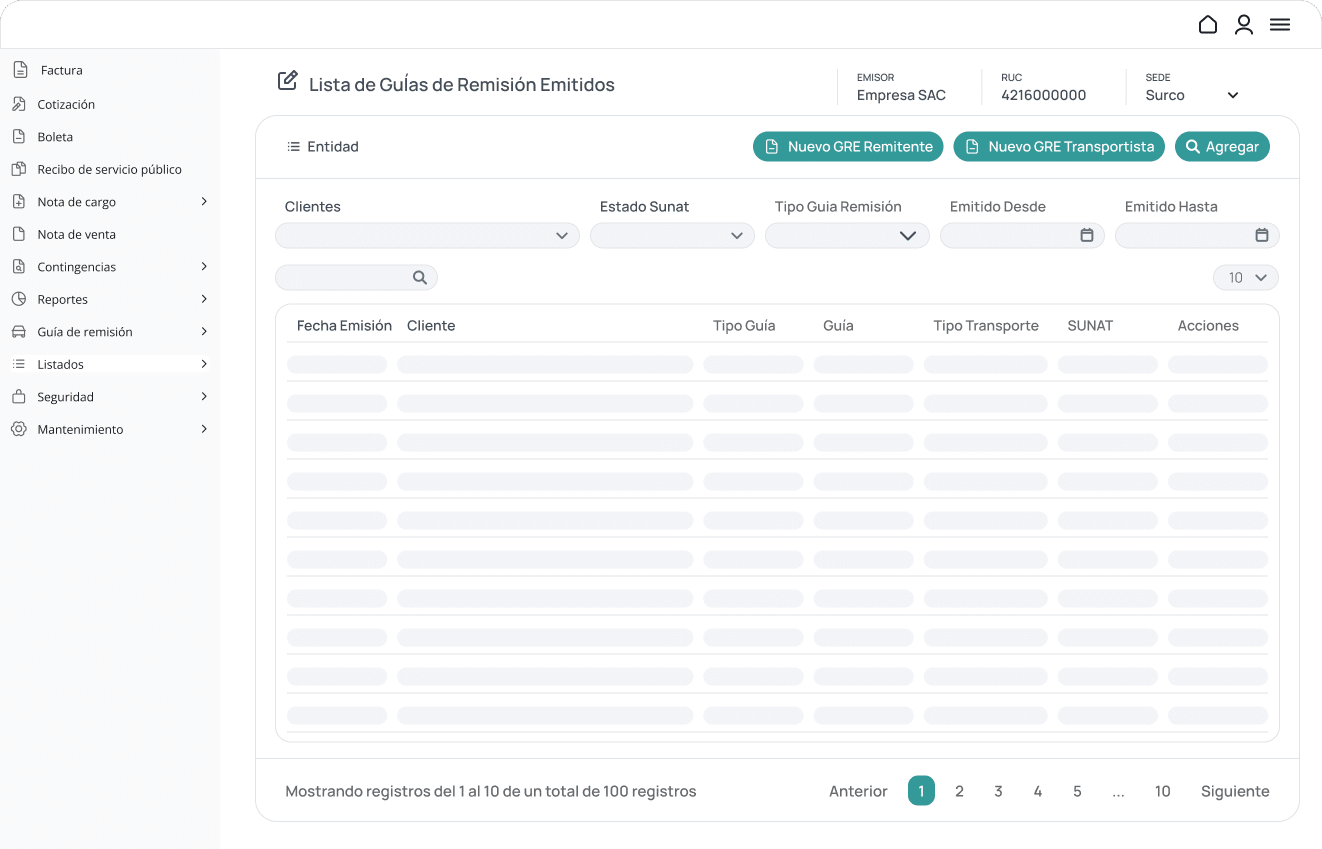Click Nuevo GRE Remitente button
Viewport: 1322px width, 849px height.
tap(848, 147)
